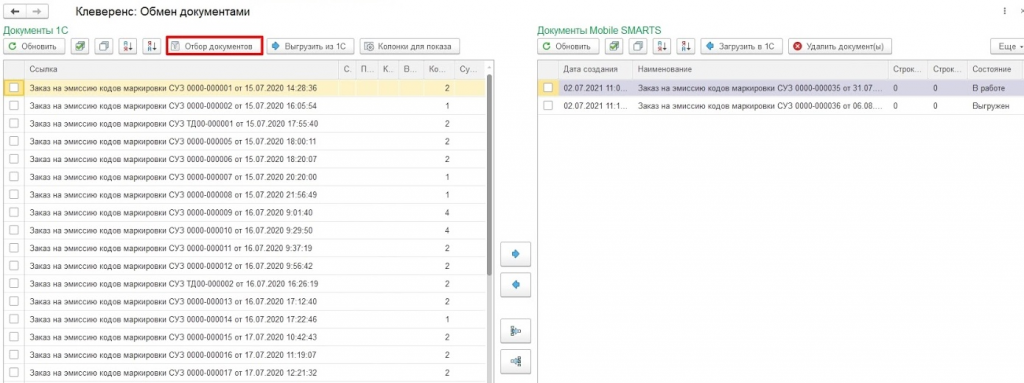Tick checkbox for order СУЗ 0000-000015
The width and height of the screenshot is (1024, 383).
pos(14,337)
